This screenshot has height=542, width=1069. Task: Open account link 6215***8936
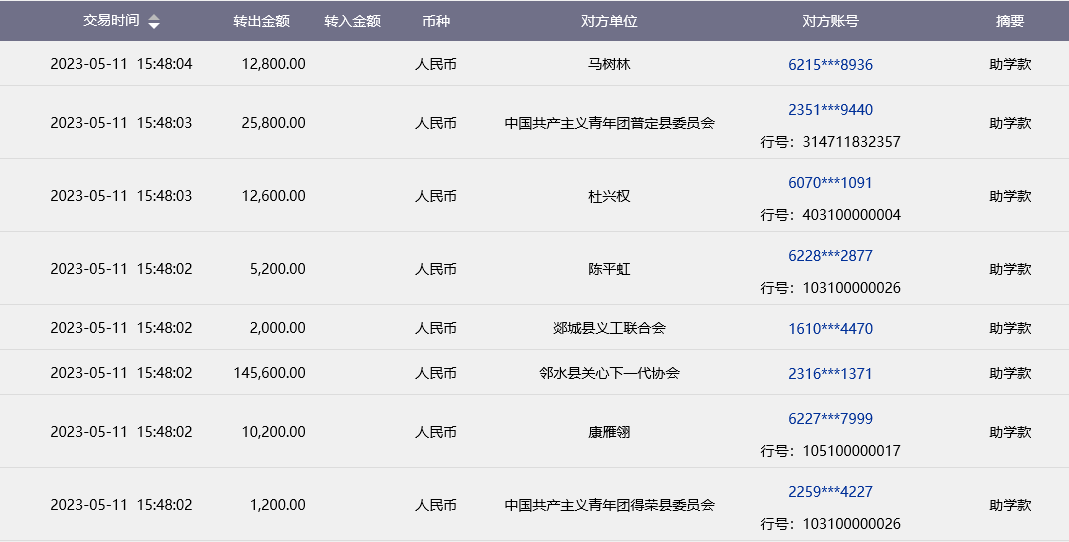pos(830,65)
